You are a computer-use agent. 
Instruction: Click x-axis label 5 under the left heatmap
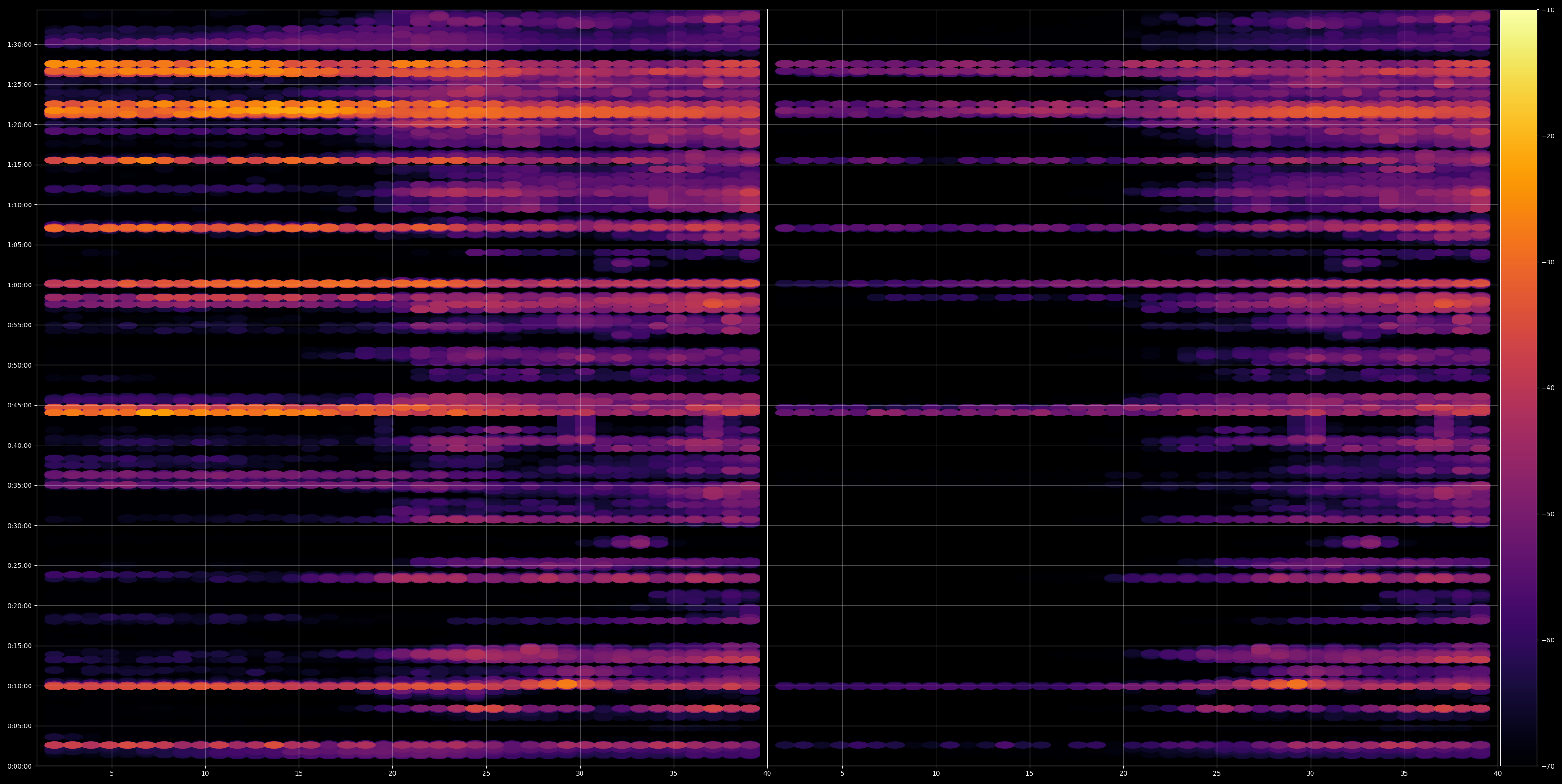[112, 774]
